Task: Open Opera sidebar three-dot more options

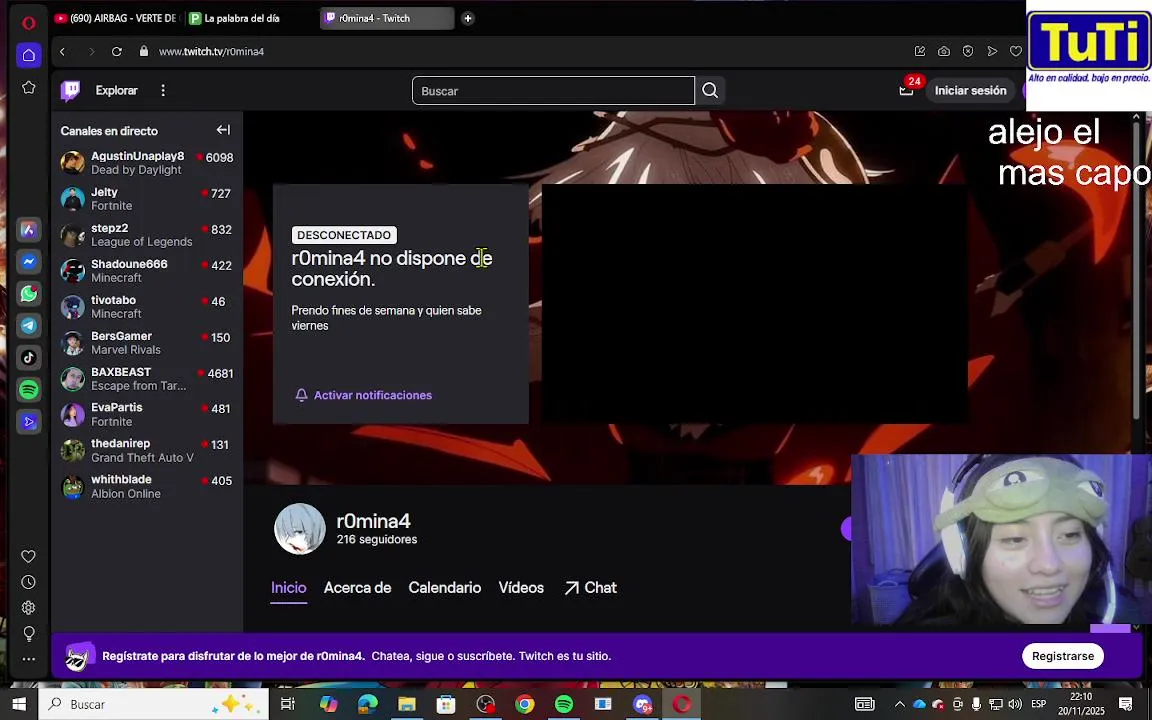Action: pyautogui.click(x=29, y=659)
